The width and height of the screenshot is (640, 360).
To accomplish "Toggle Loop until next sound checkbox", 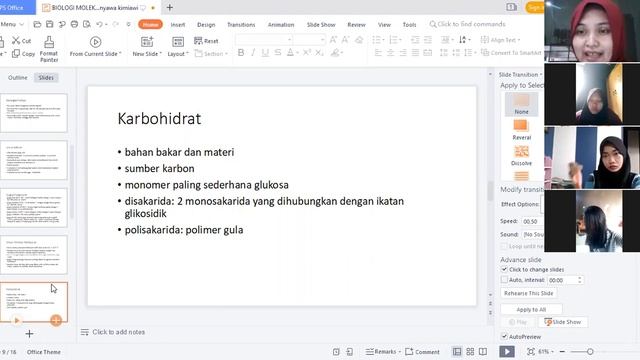I will 504,246.
